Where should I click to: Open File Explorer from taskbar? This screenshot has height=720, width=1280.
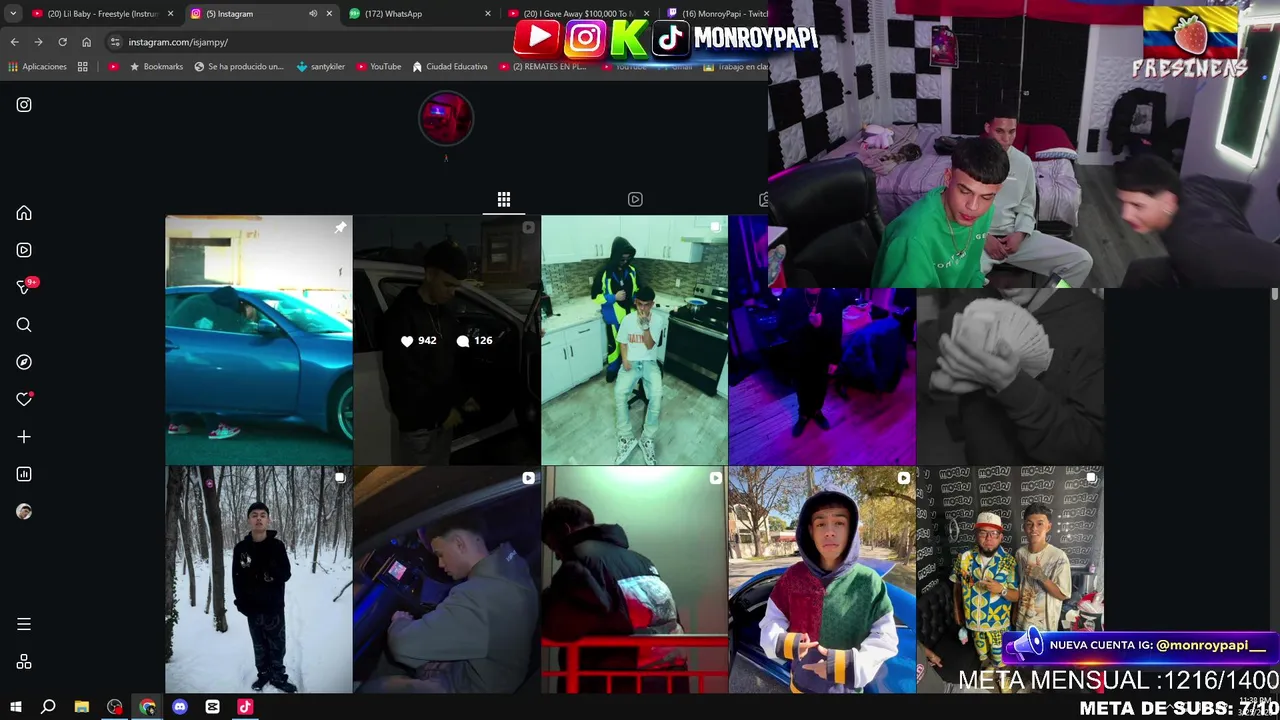click(82, 707)
